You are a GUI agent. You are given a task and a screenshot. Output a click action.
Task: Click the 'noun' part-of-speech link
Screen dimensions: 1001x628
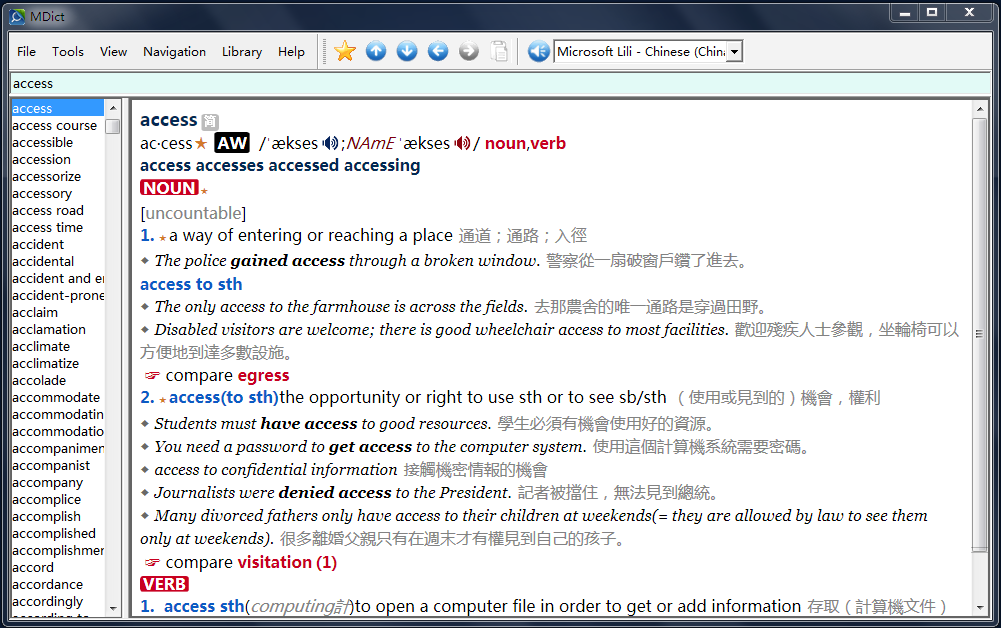point(505,144)
